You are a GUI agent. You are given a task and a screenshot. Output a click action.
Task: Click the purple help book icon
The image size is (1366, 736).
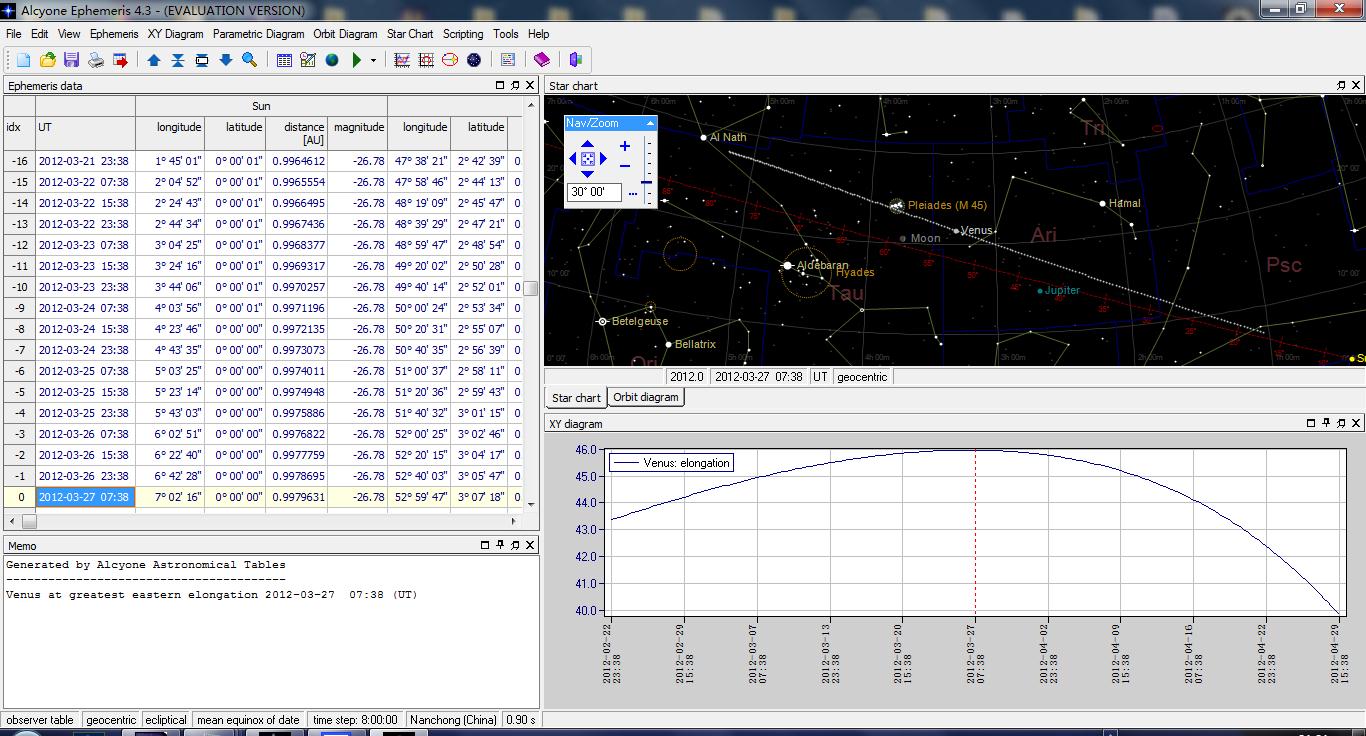(542, 60)
